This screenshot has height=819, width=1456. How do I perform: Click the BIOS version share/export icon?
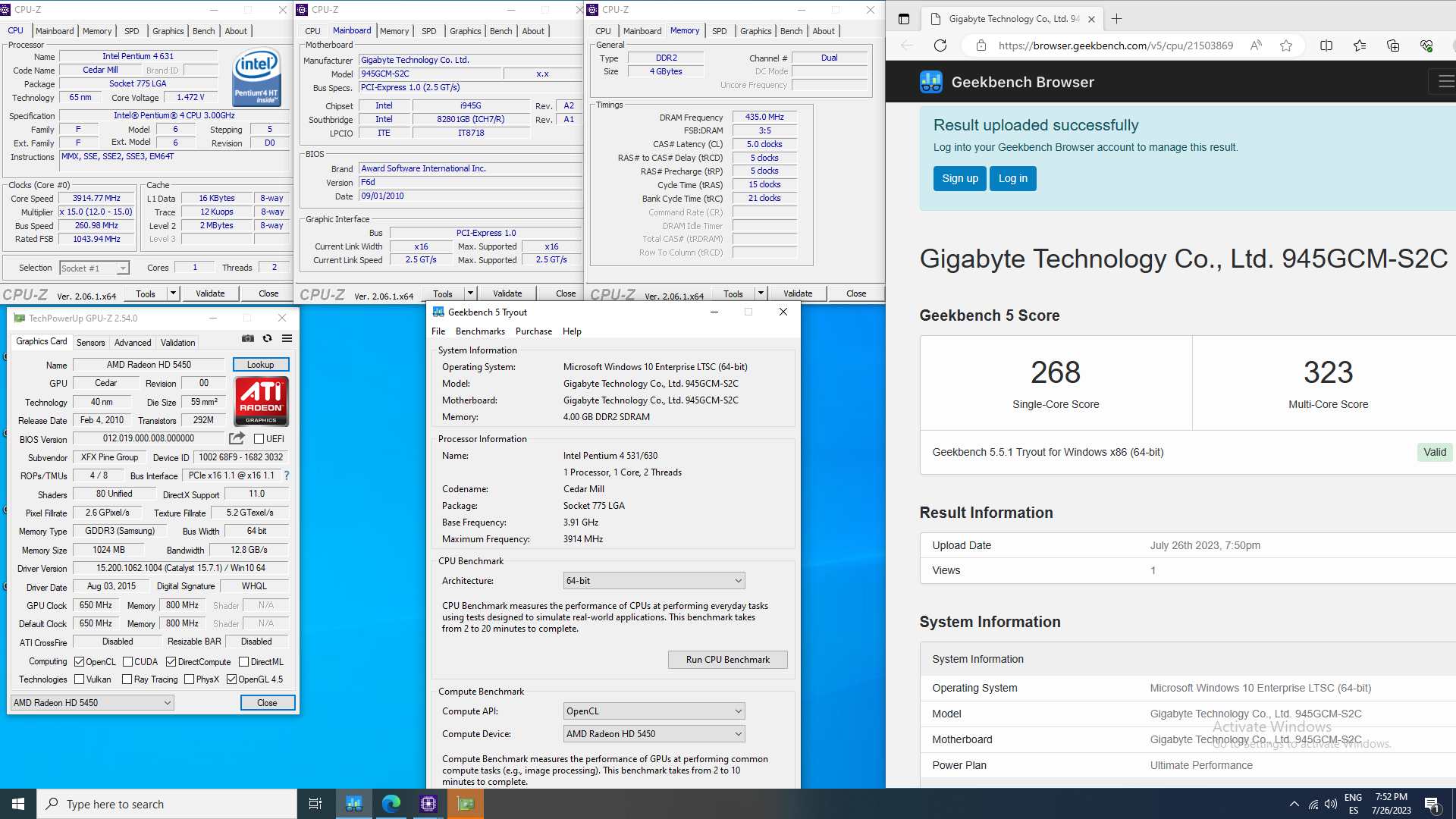[x=237, y=438]
